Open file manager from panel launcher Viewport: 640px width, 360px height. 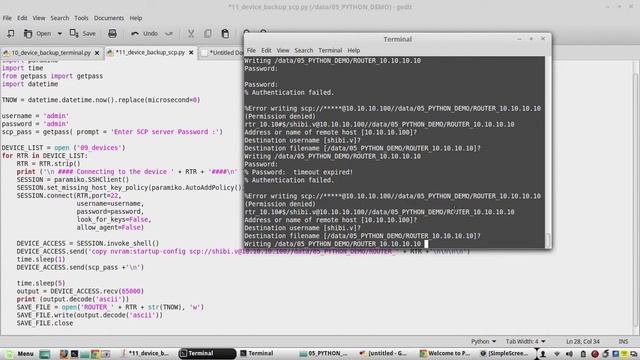[85, 353]
